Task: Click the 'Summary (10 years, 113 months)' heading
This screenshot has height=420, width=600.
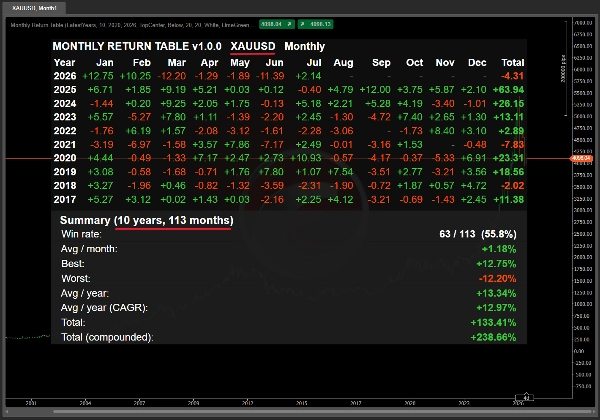Action: pyautogui.click(x=147, y=220)
